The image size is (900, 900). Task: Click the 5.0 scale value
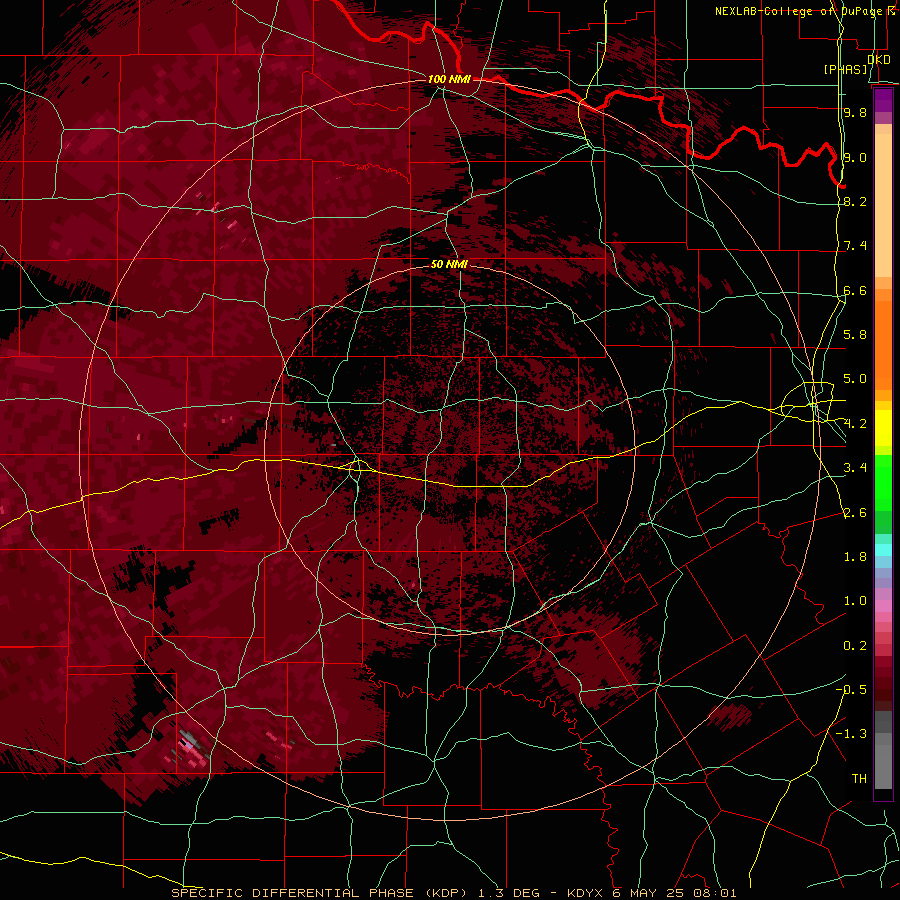(x=855, y=379)
